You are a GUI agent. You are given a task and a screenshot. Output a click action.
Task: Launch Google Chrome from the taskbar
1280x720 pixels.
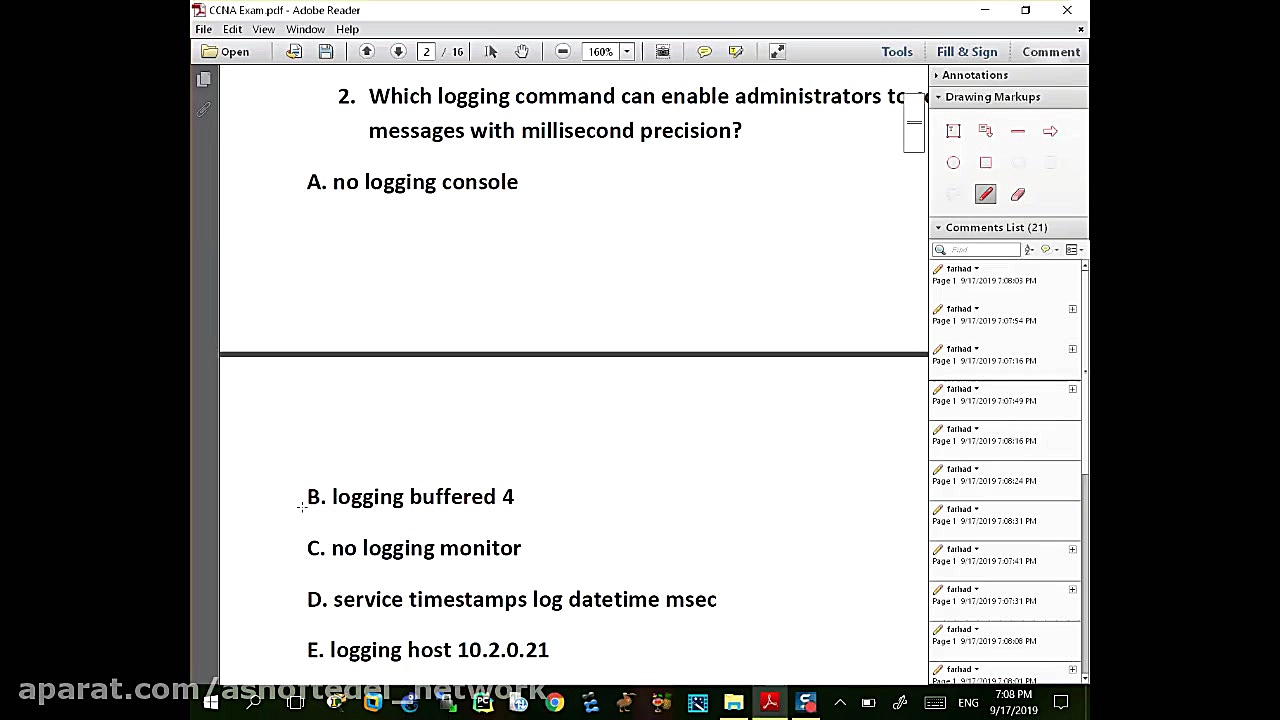pos(554,703)
